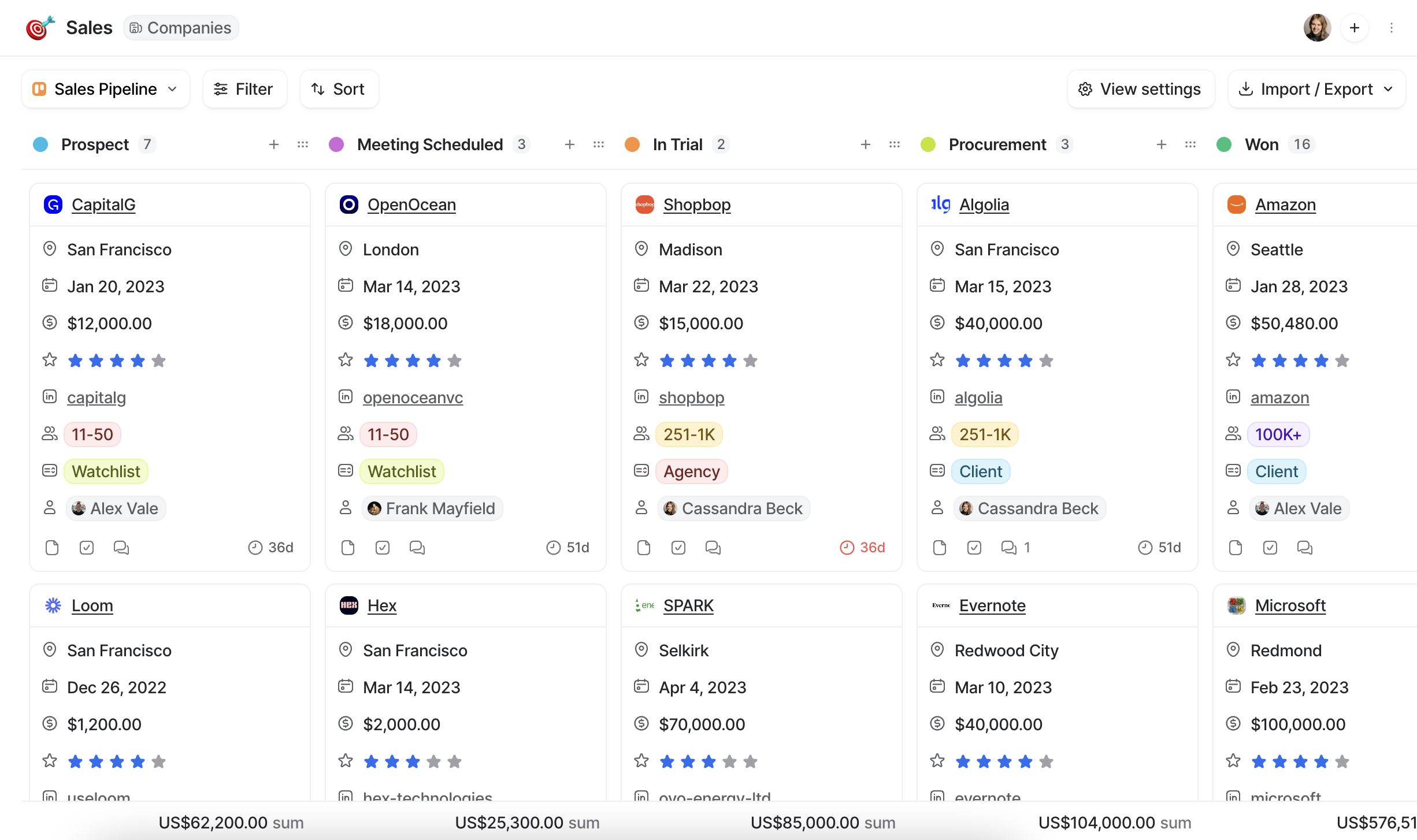
Task: Open Procurement column options handle
Action: [x=1190, y=144]
